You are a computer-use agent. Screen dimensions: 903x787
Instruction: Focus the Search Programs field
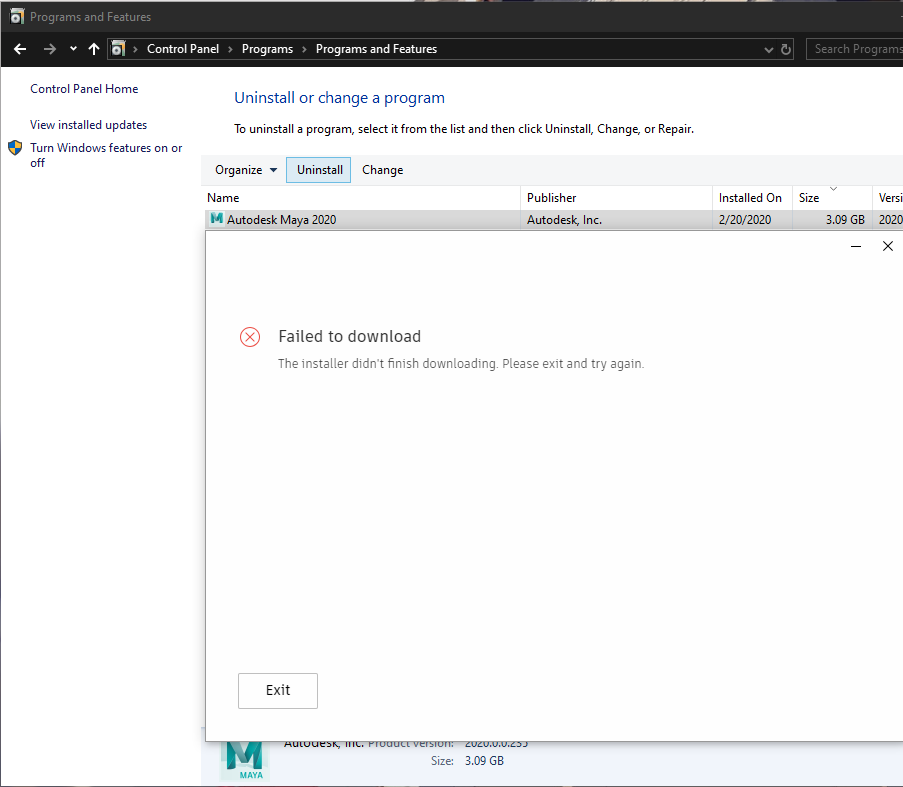click(855, 49)
